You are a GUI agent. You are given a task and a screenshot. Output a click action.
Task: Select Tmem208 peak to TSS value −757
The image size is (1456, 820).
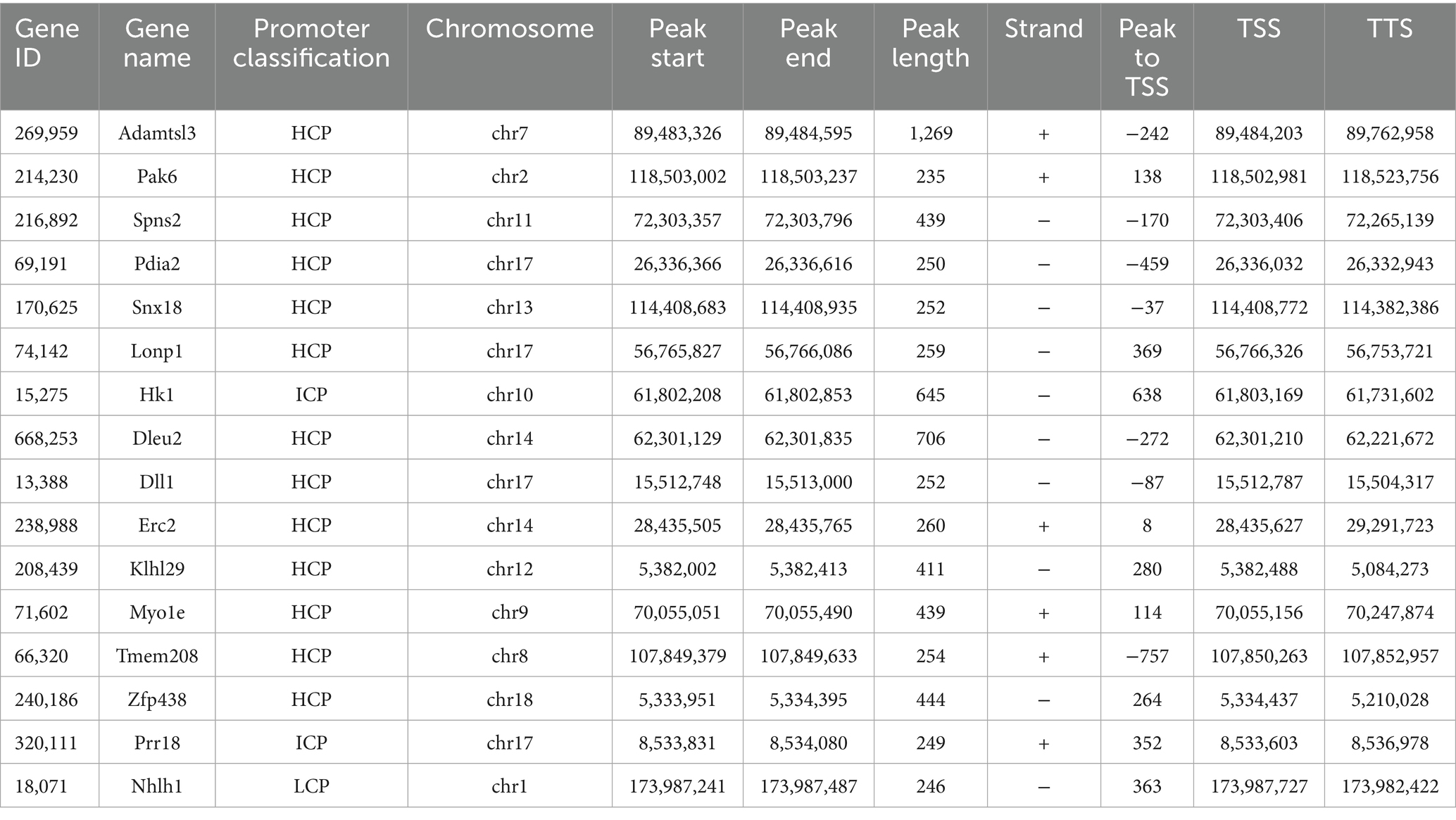(x=1147, y=657)
